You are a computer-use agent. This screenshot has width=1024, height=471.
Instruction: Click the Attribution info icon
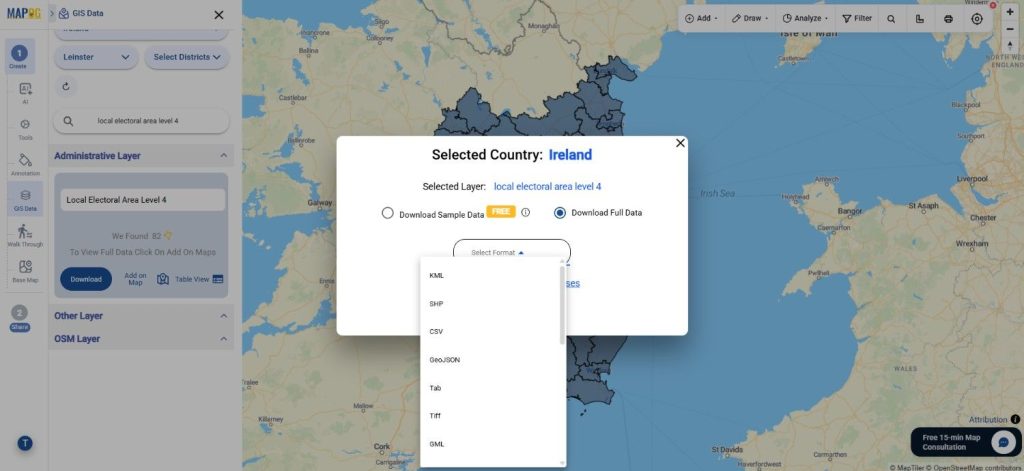(x=1015, y=419)
